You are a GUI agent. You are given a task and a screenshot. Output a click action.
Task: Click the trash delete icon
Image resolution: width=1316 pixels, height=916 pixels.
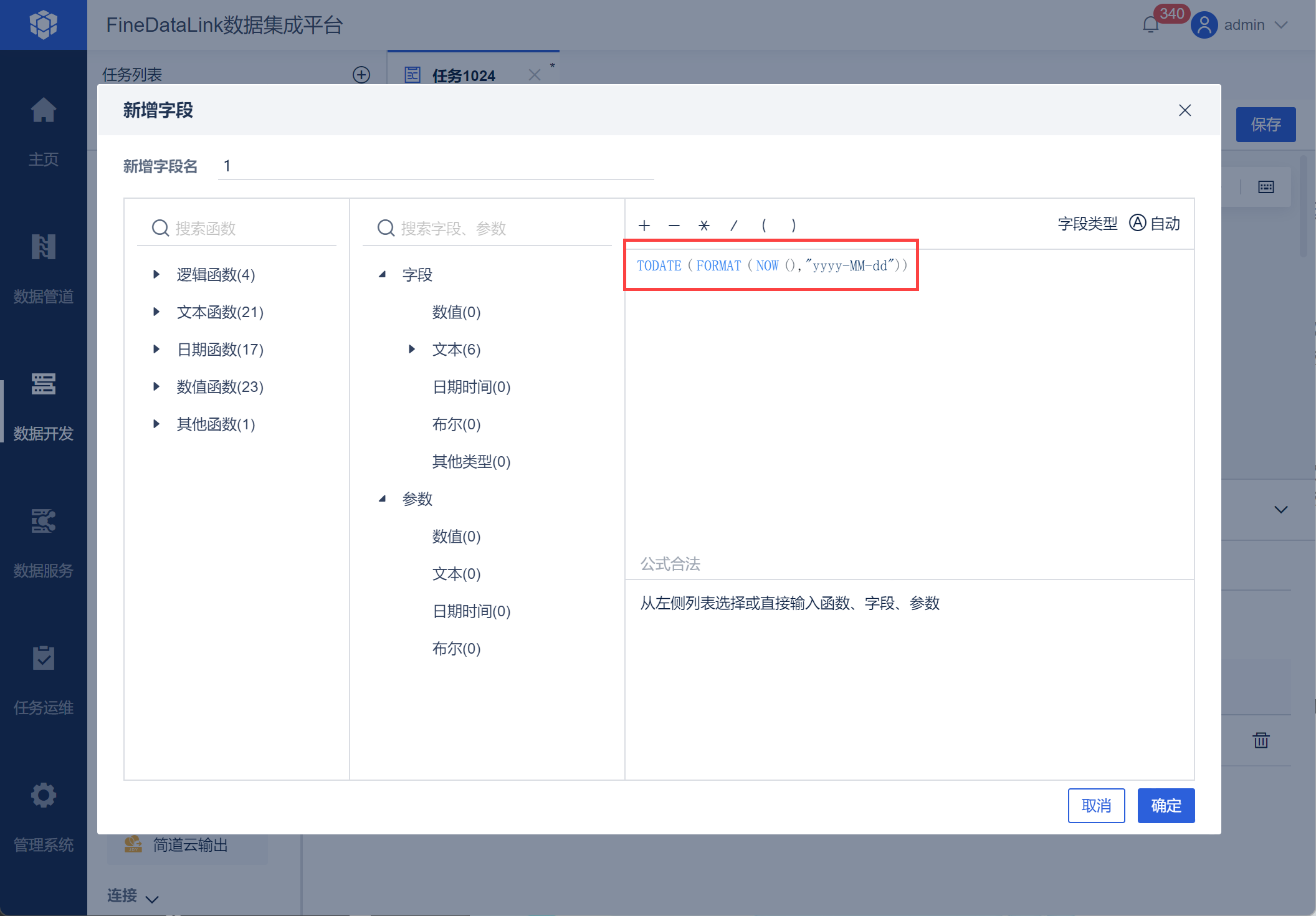click(x=1261, y=740)
